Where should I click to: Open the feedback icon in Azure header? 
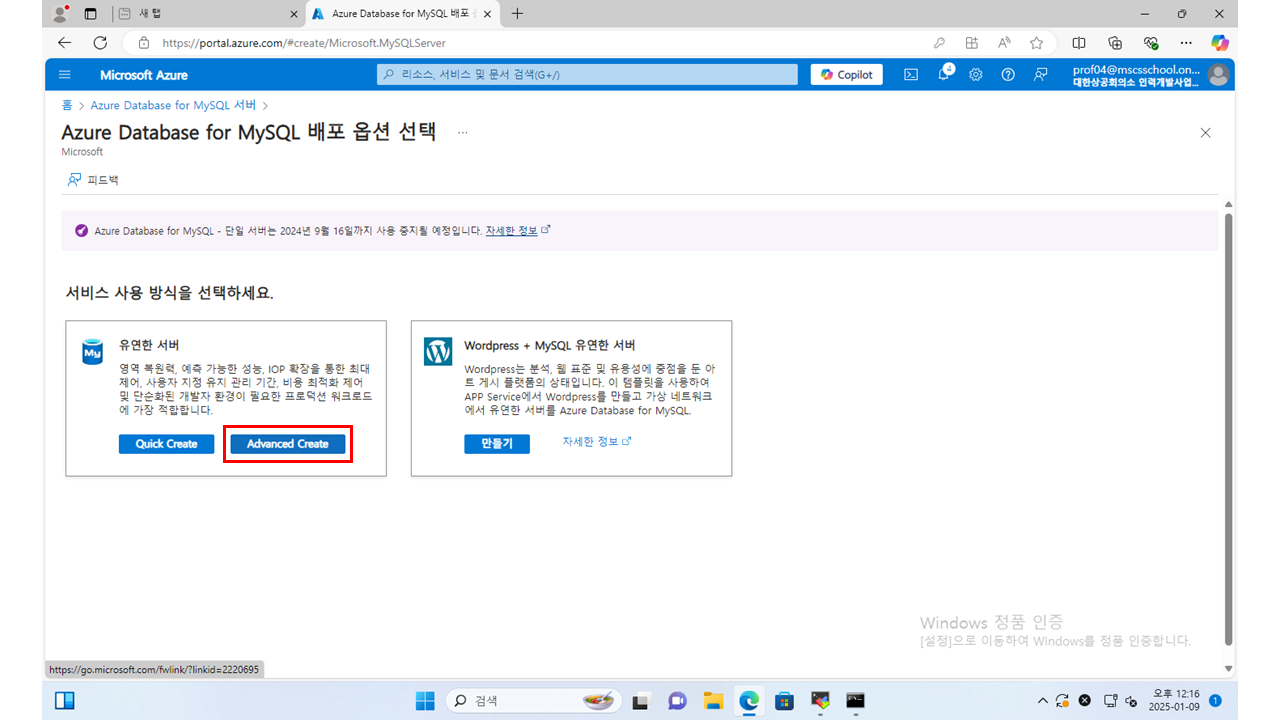tap(1041, 75)
